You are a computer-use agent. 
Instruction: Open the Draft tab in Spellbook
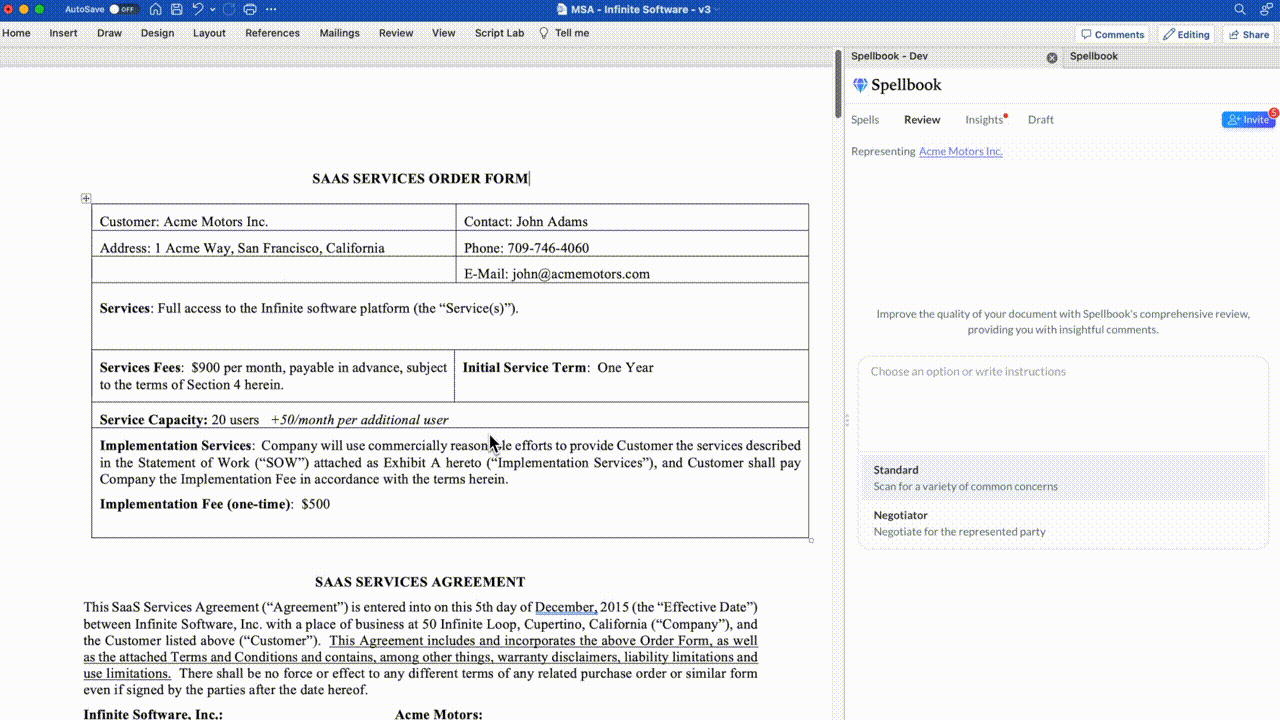[x=1041, y=119]
